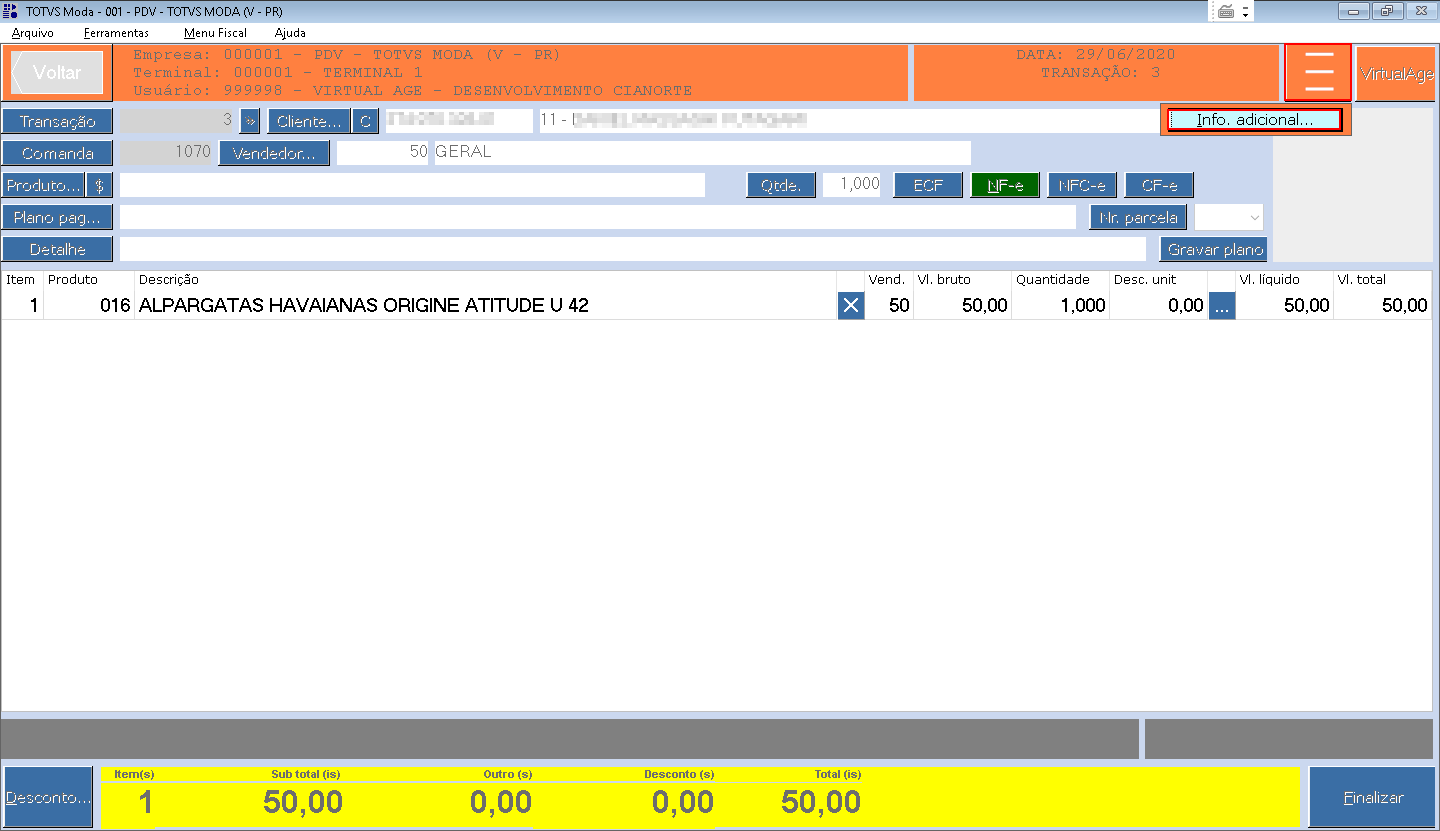Focus the product code input field
Image resolution: width=1440 pixels, height=831 pixels.
coord(412,185)
